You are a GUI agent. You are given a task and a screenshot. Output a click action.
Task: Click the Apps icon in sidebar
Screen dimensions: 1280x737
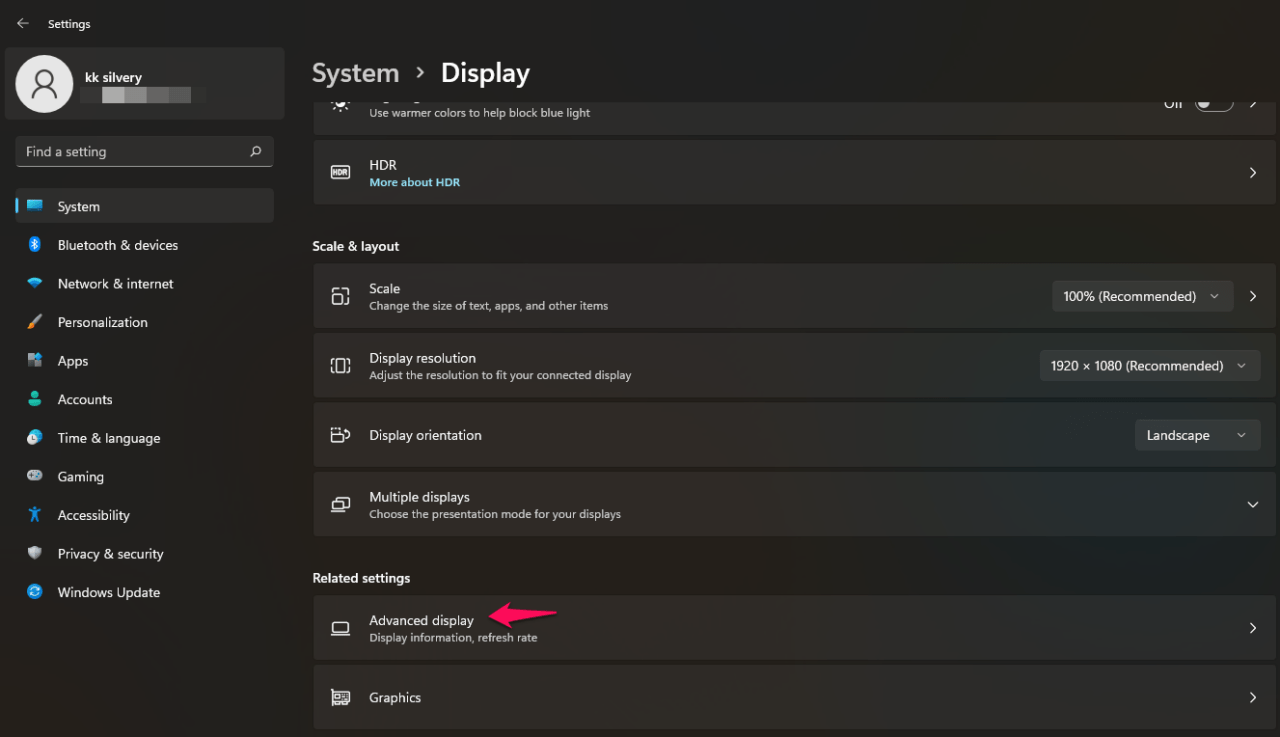[35, 361]
